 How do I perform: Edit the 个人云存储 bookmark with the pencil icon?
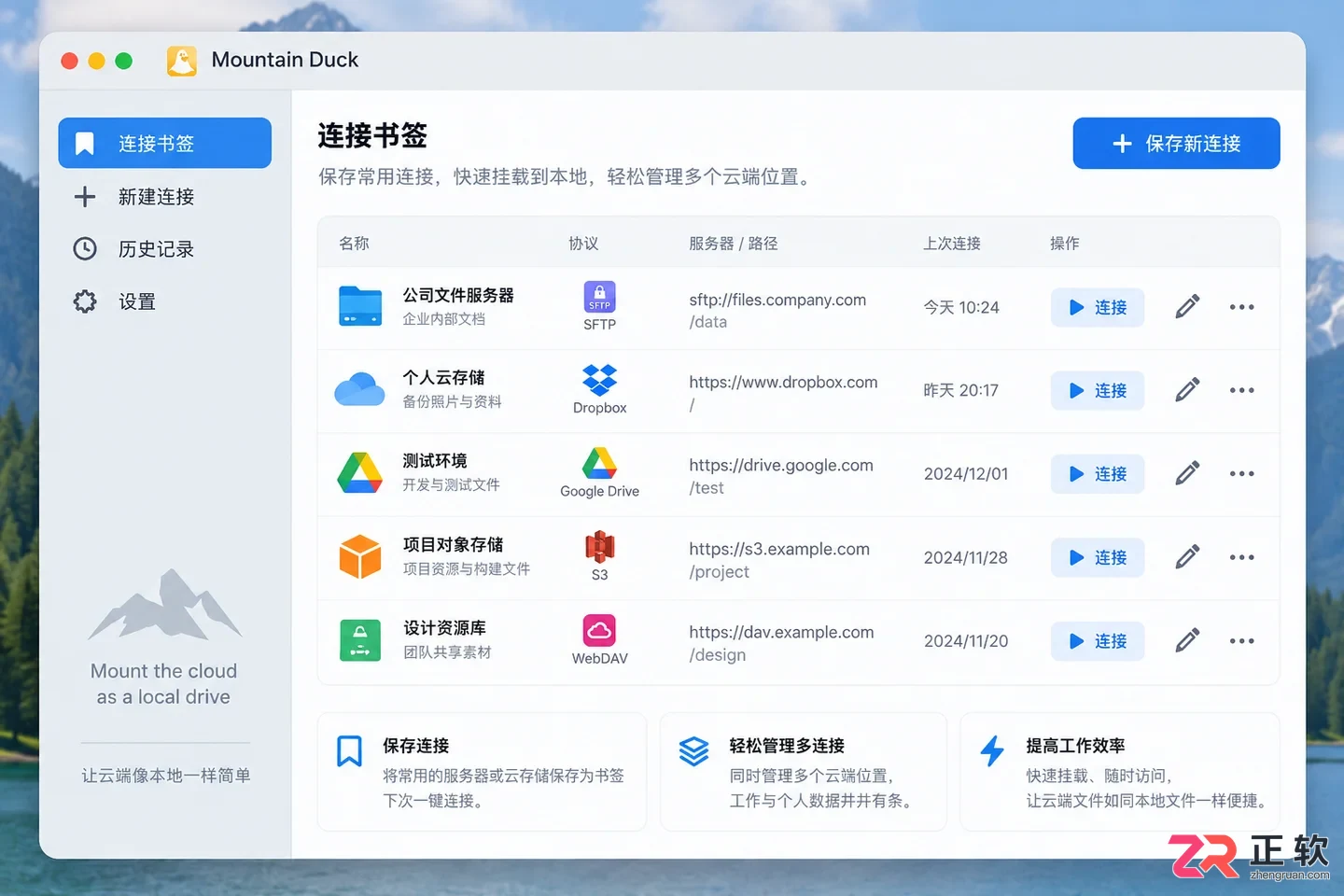[1187, 389]
